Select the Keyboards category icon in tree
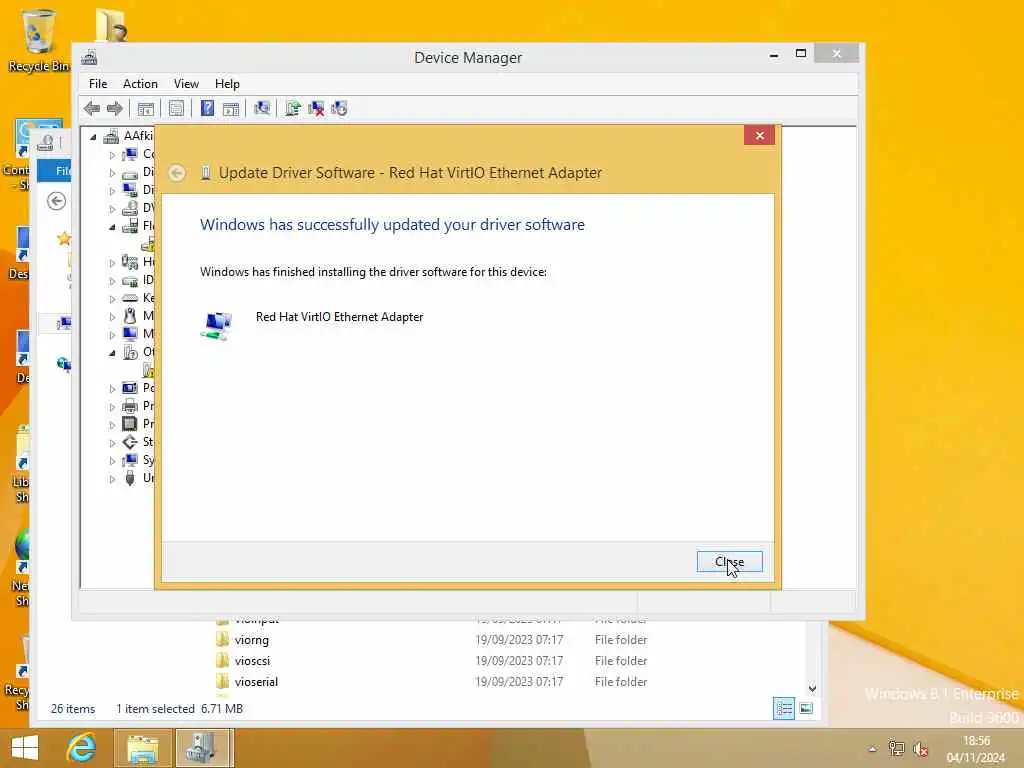Viewport: 1024px width, 768px height. [x=130, y=298]
